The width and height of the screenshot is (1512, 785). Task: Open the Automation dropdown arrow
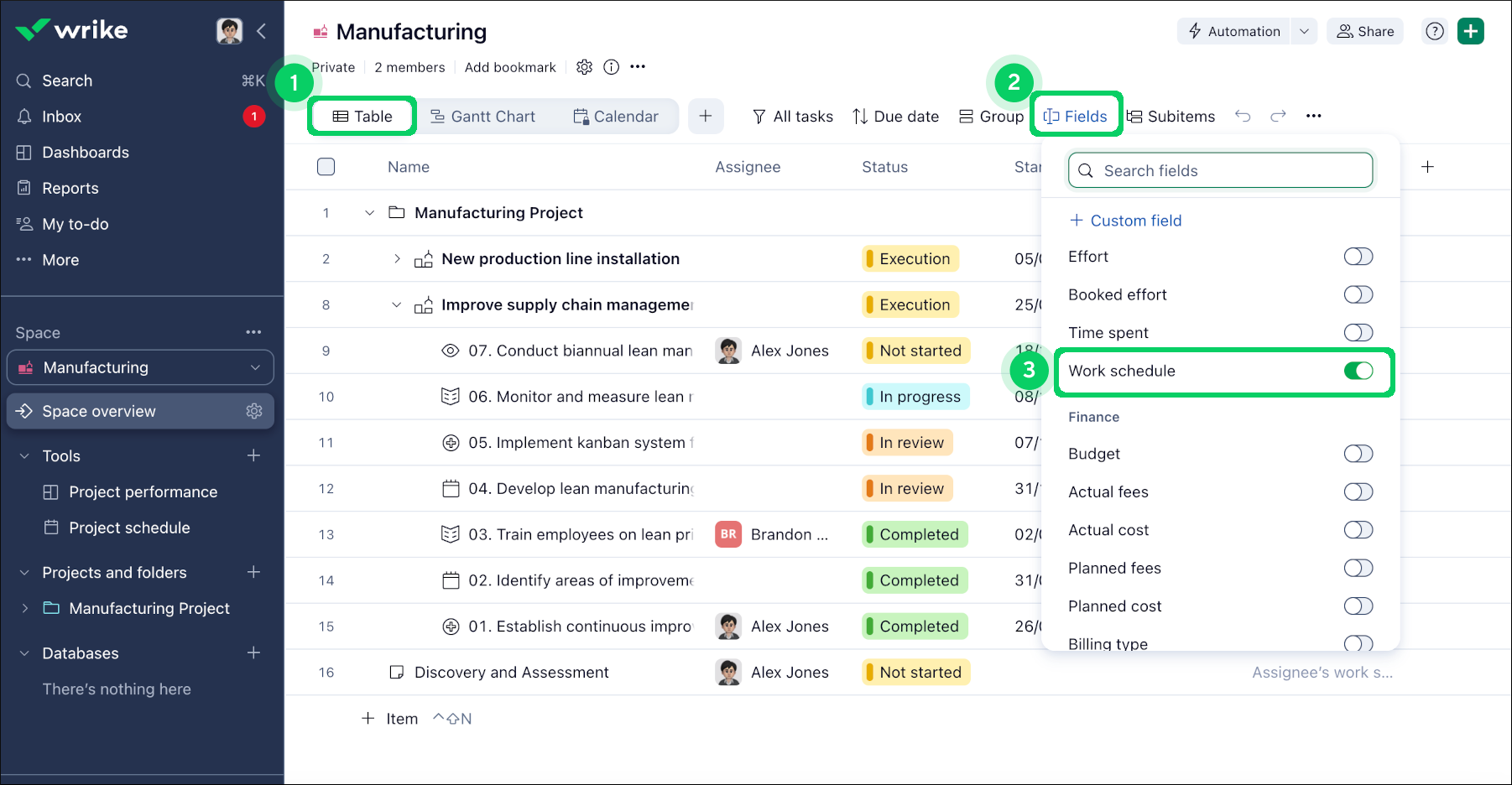click(x=1304, y=31)
